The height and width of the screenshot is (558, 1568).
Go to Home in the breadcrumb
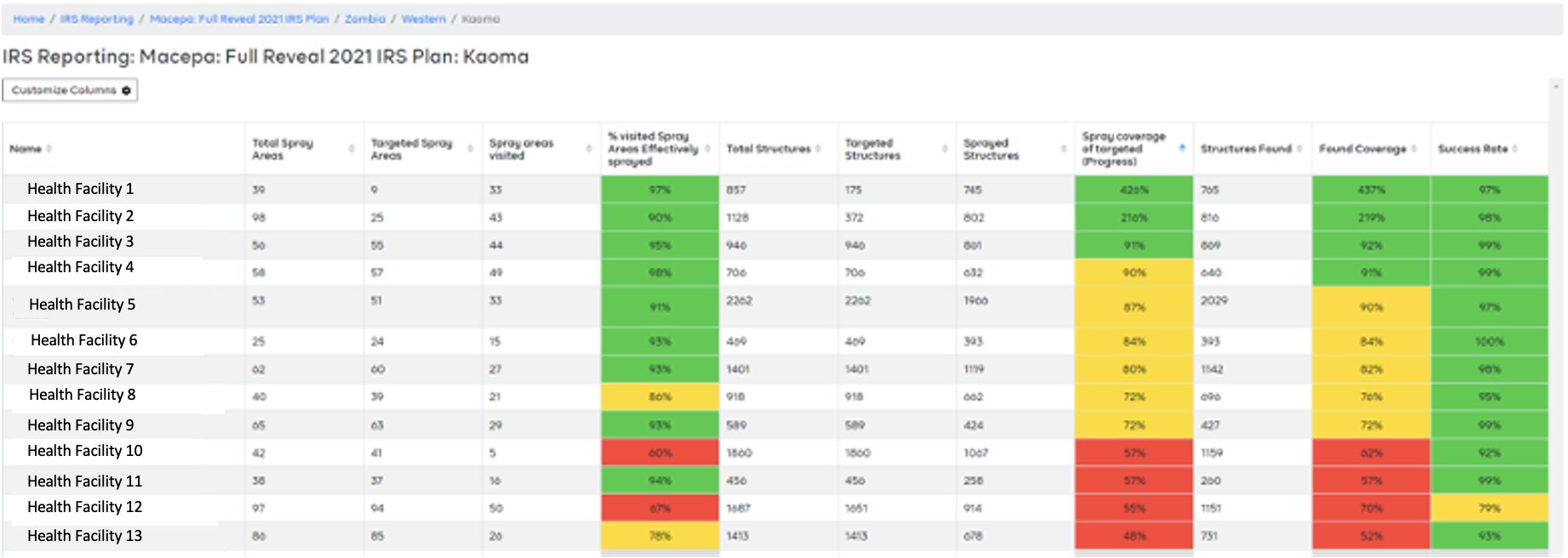click(28, 19)
